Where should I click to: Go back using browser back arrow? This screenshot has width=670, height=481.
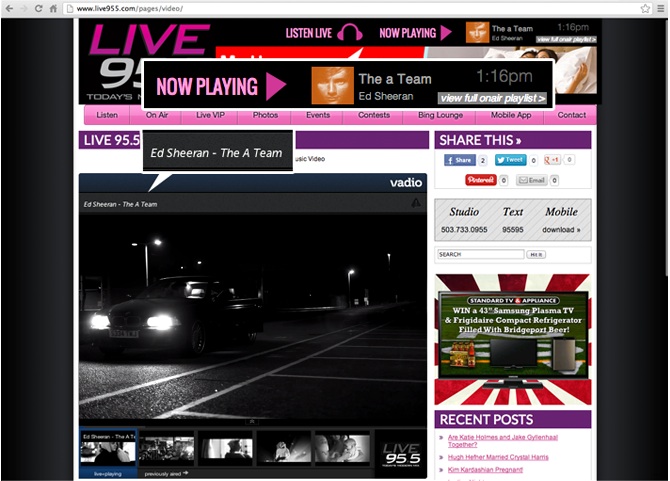point(9,8)
